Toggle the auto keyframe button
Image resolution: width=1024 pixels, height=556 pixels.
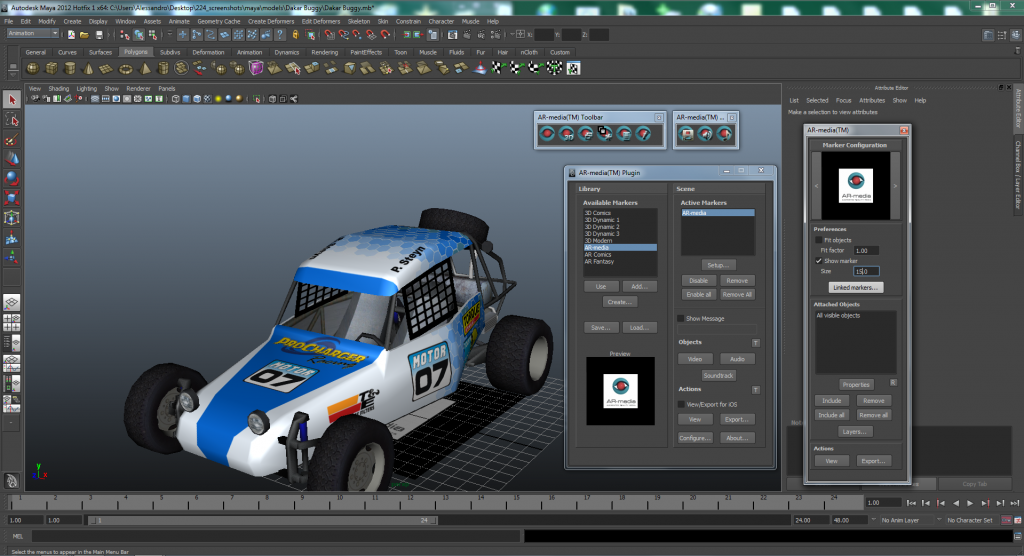[1006, 520]
